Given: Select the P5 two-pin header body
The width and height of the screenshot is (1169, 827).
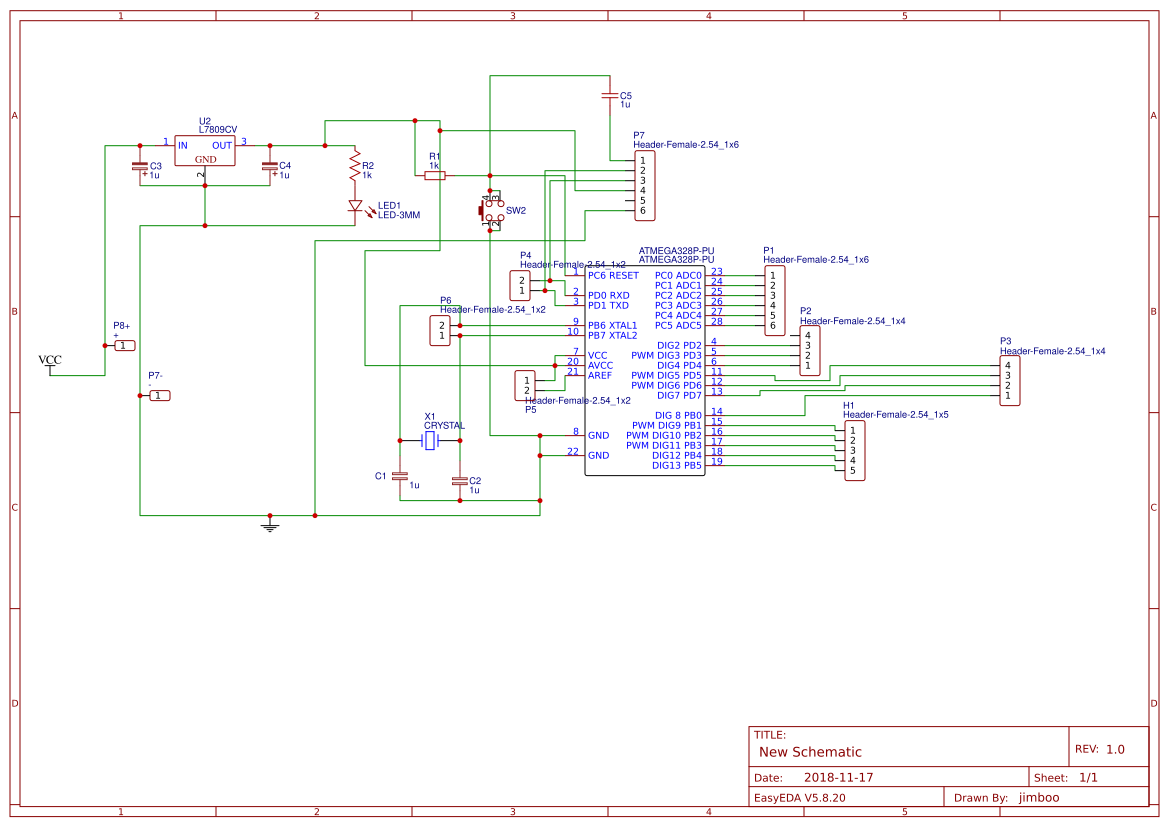Looking at the screenshot, I should (525, 386).
